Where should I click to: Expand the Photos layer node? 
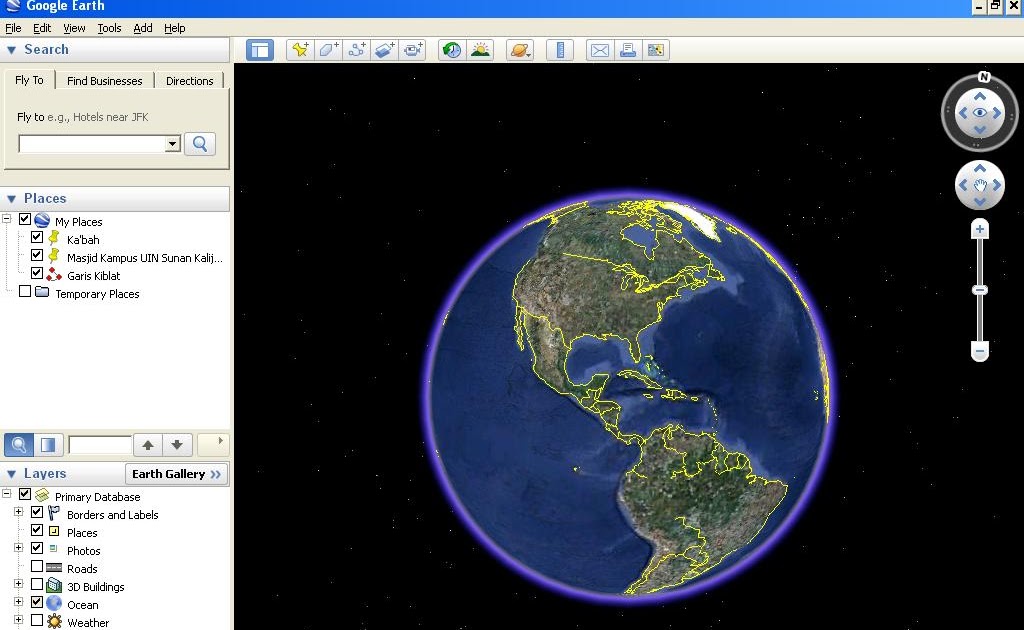click(18, 548)
